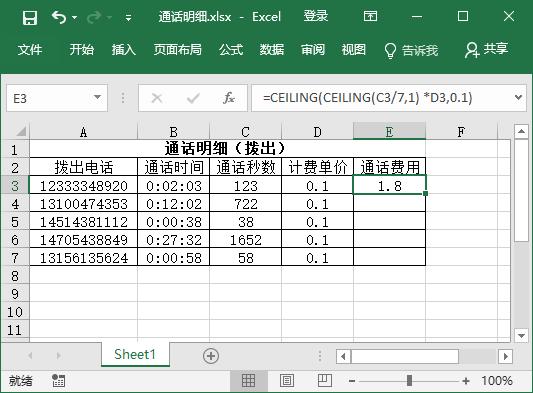The image size is (533, 393).
Task: Click the formula bar CEILING formula
Action: 368,98
